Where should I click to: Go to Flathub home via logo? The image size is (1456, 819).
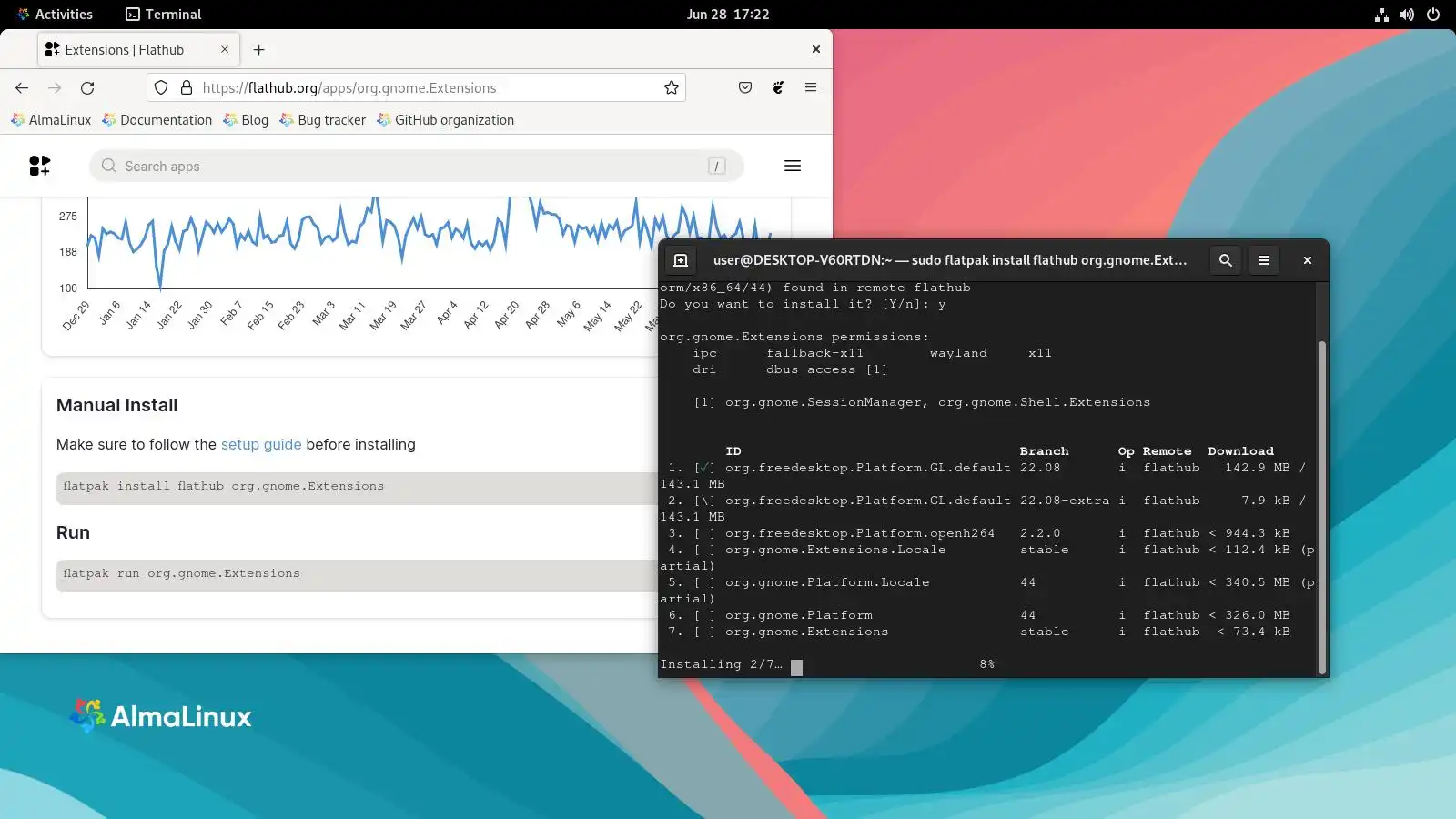point(40,166)
